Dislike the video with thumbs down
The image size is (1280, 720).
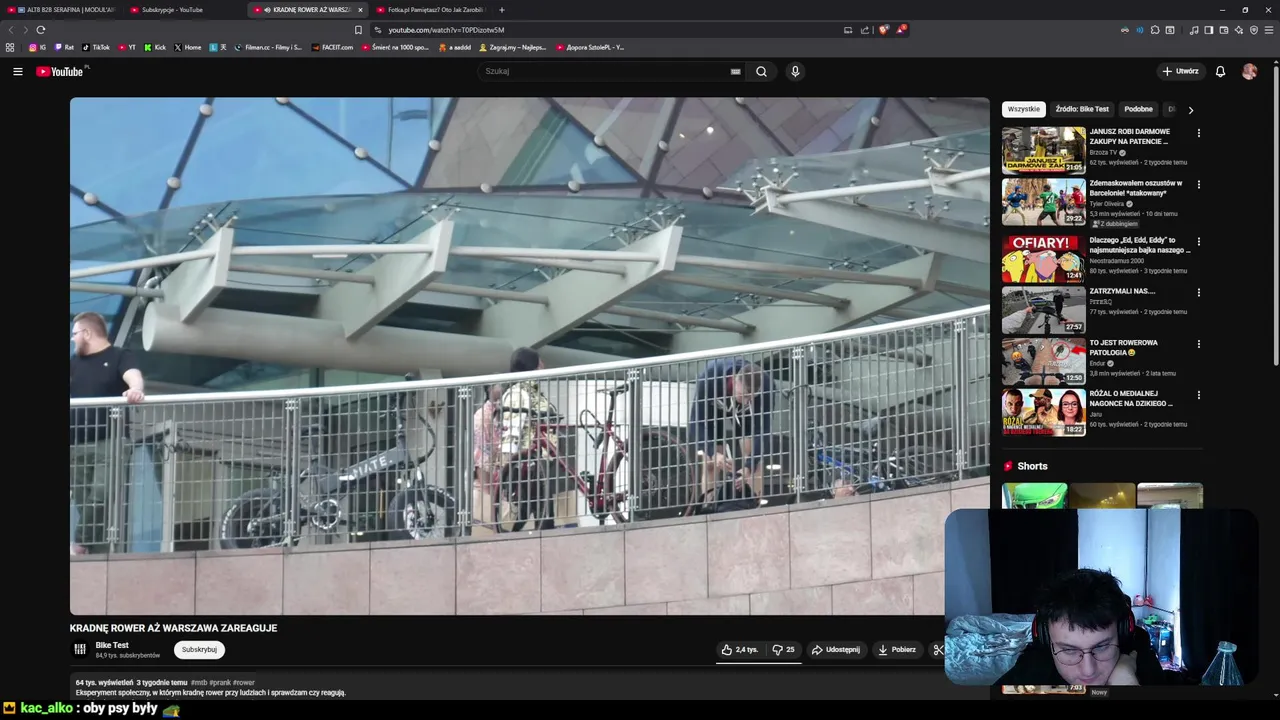pyautogui.click(x=783, y=650)
